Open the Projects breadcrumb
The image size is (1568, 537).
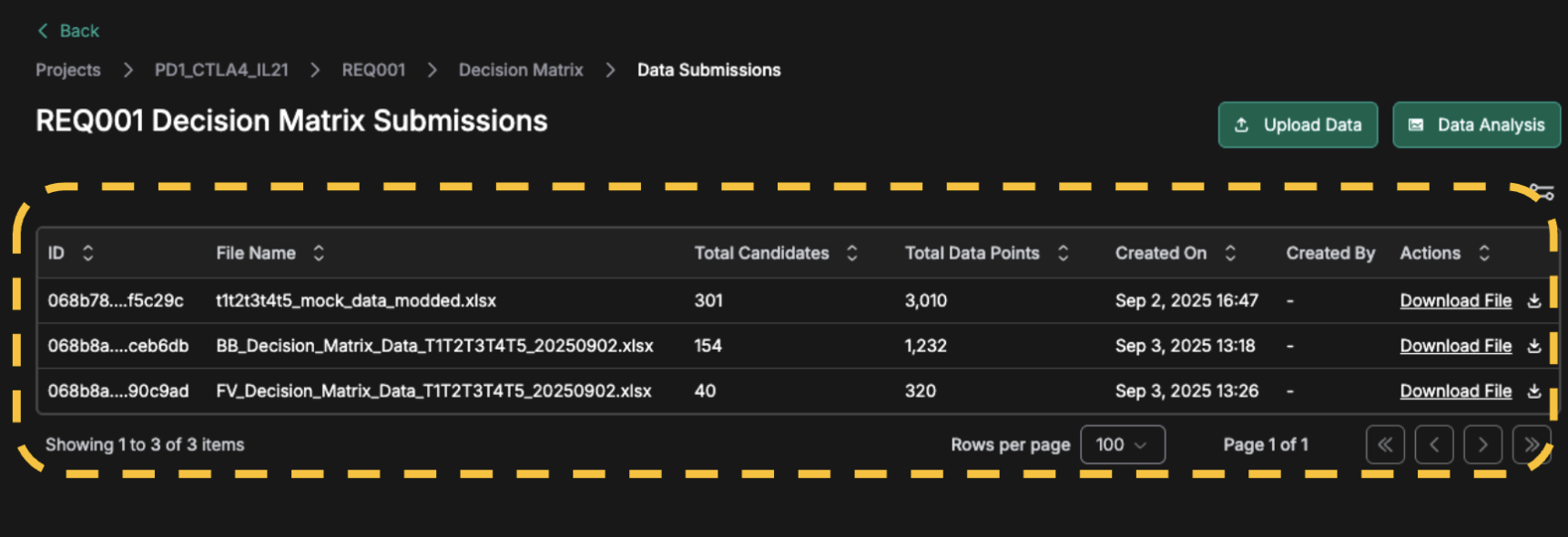[68, 70]
